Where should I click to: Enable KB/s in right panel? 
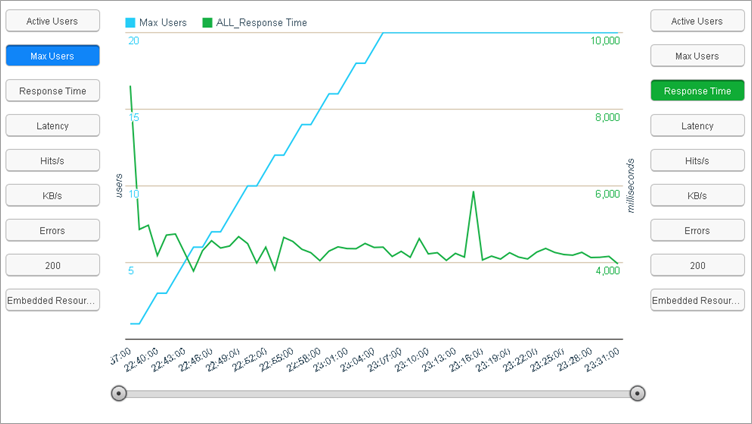[697, 195]
